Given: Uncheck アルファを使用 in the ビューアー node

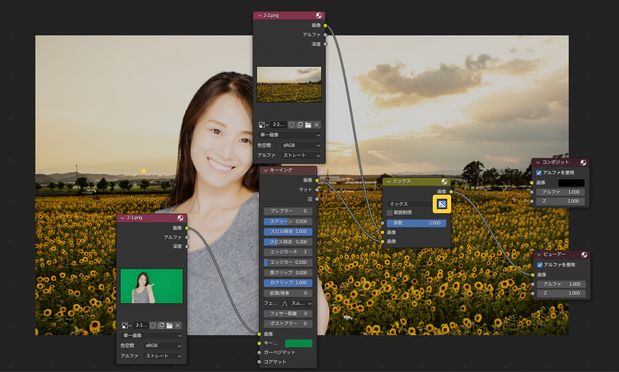Looking at the screenshot, I should 540,265.
